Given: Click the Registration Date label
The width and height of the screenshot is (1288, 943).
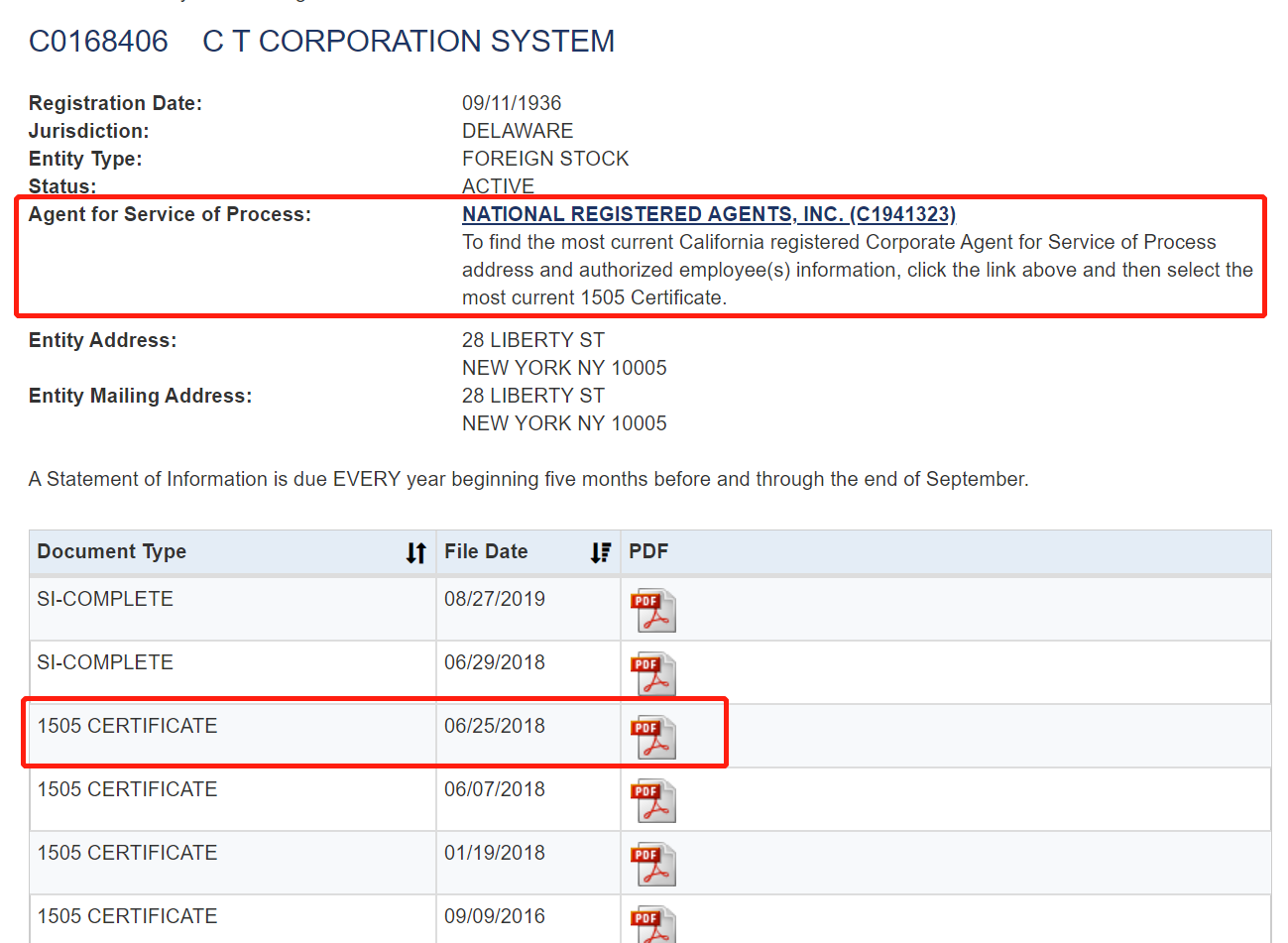Looking at the screenshot, I should [115, 103].
